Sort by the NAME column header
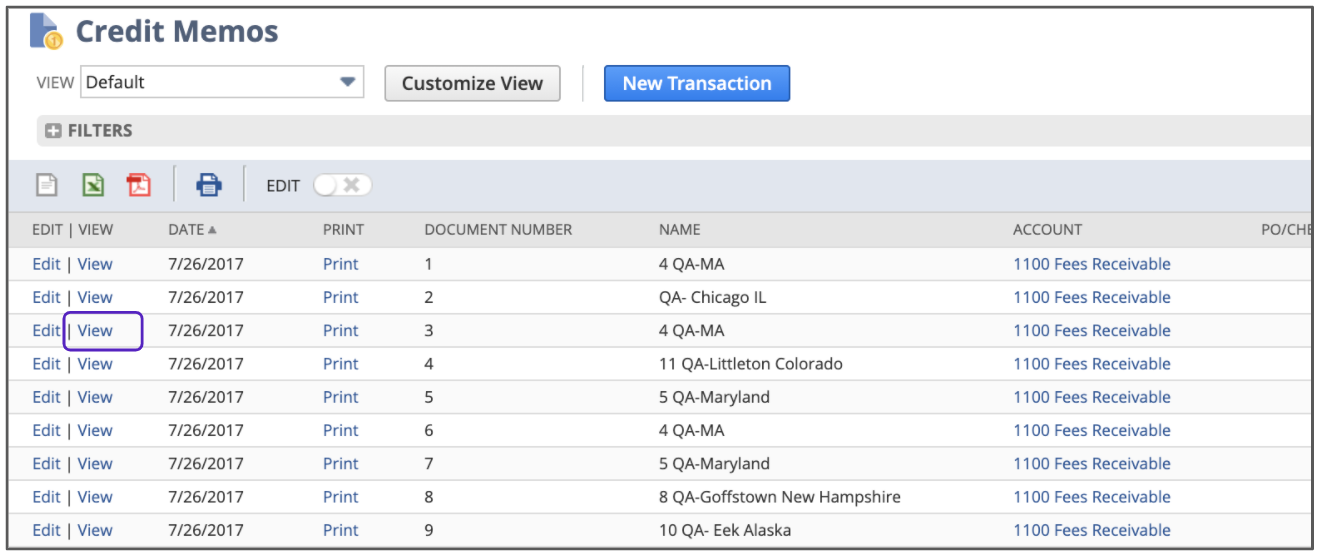The width and height of the screenshot is (1320, 558). pos(680,230)
